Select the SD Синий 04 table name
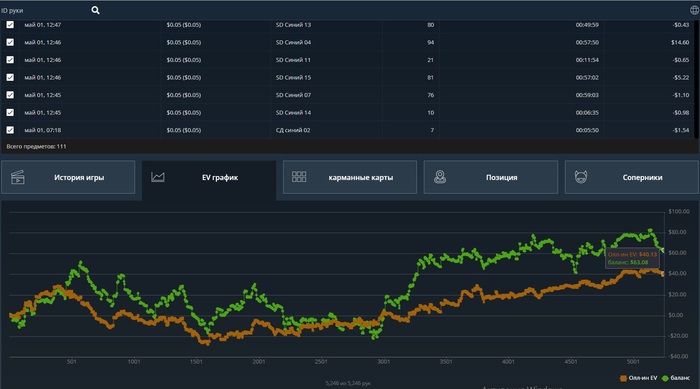700x389 pixels. coord(293,42)
